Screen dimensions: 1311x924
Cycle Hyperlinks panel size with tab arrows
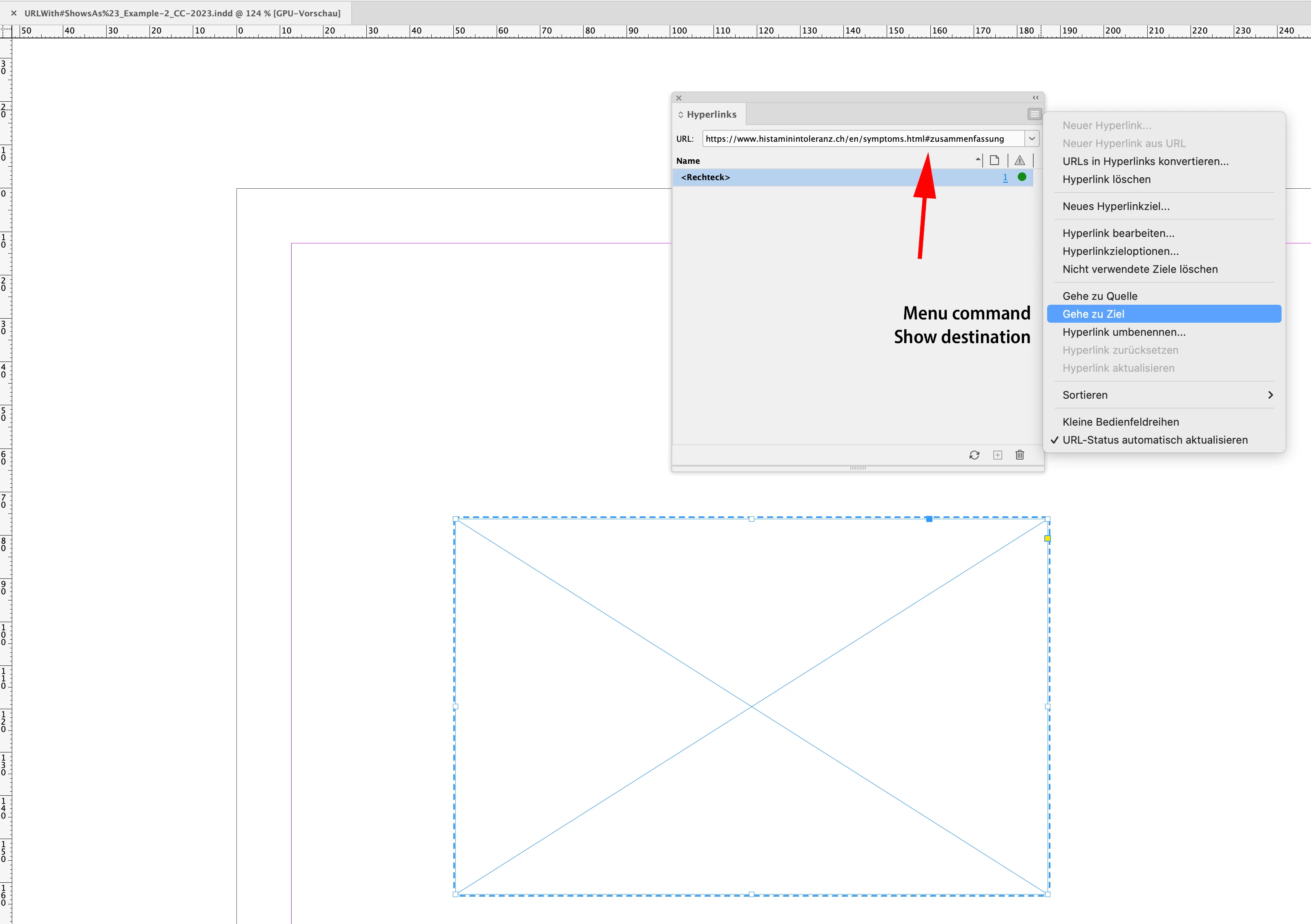pos(681,115)
